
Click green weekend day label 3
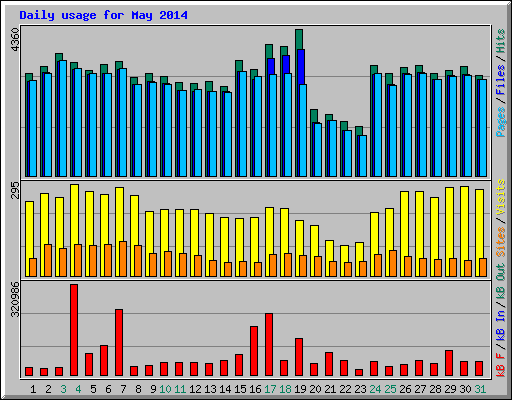click(63, 389)
